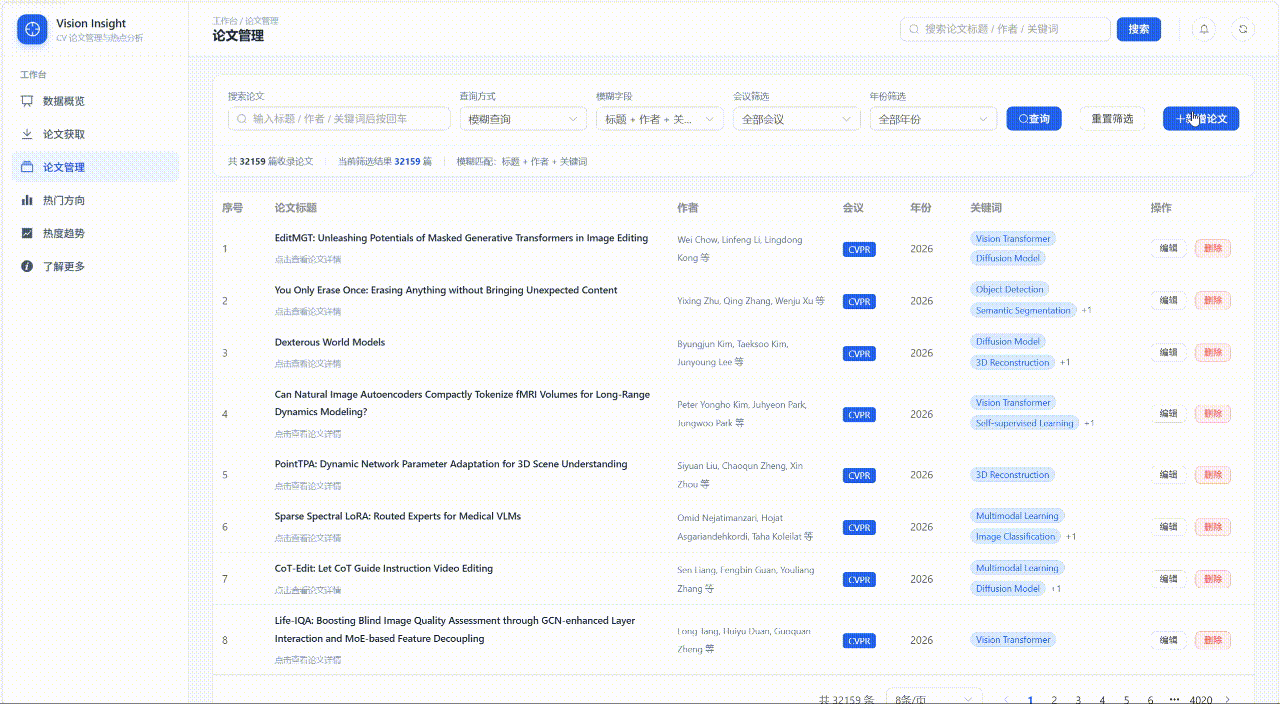Open the 论文管理 sidebar menu item

click(x=96, y=167)
